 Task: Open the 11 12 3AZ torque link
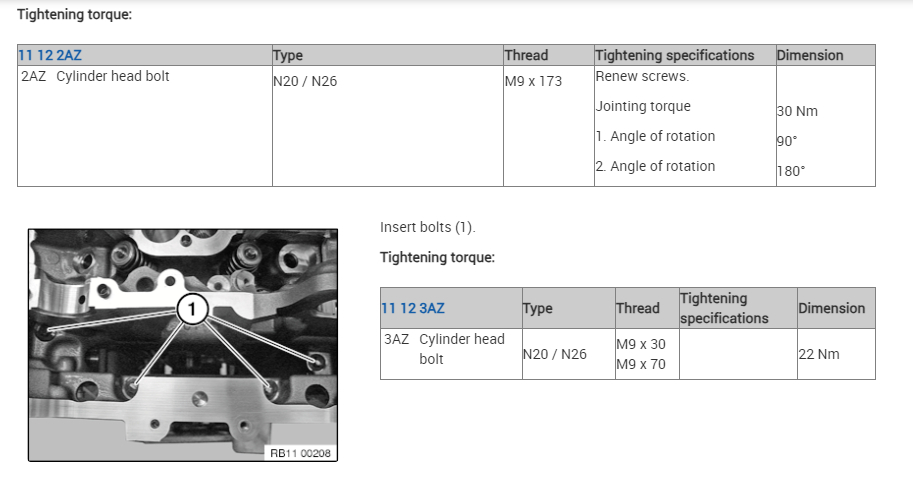click(413, 308)
